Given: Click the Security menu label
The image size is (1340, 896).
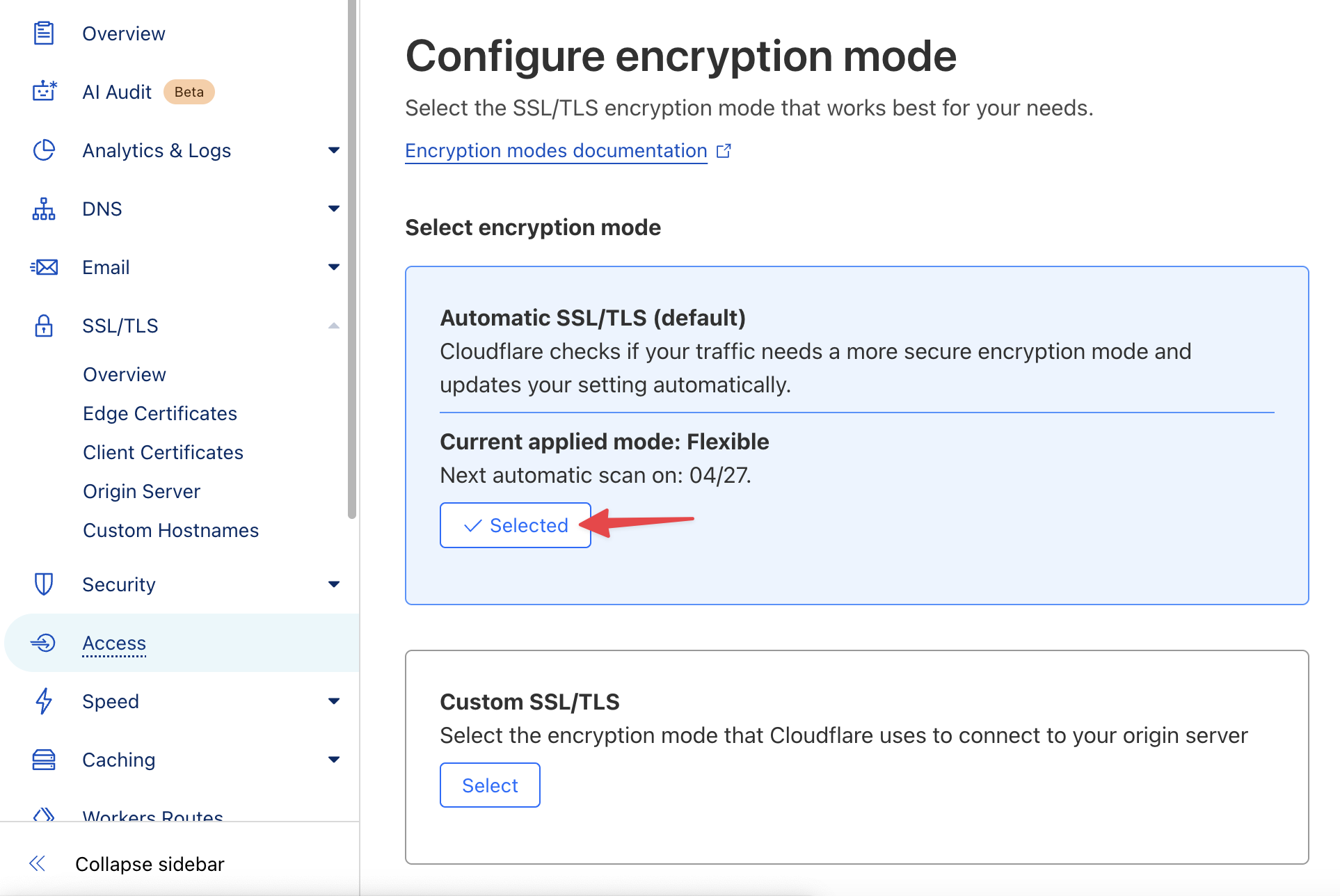Looking at the screenshot, I should pos(119,584).
